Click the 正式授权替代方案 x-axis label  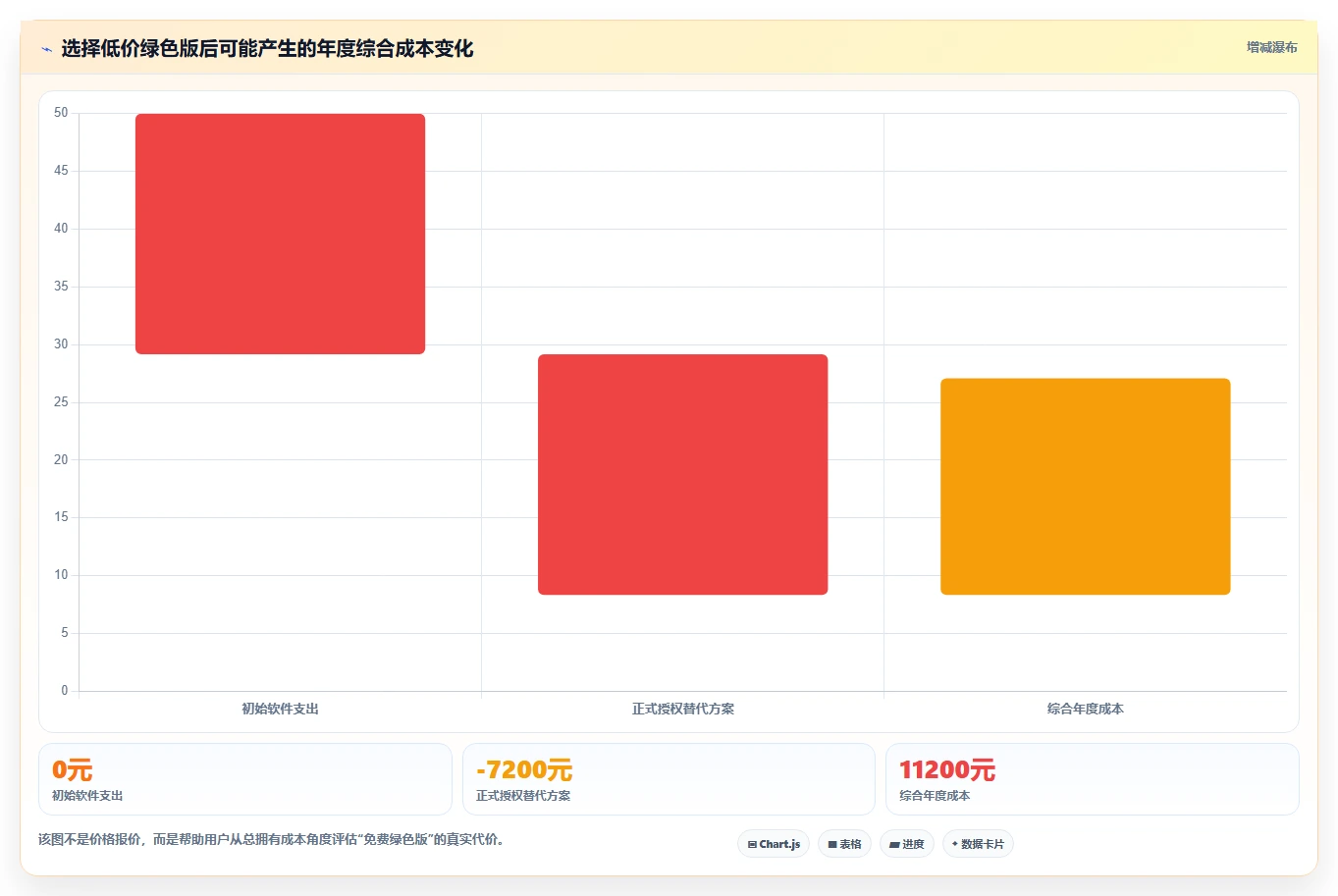682,709
